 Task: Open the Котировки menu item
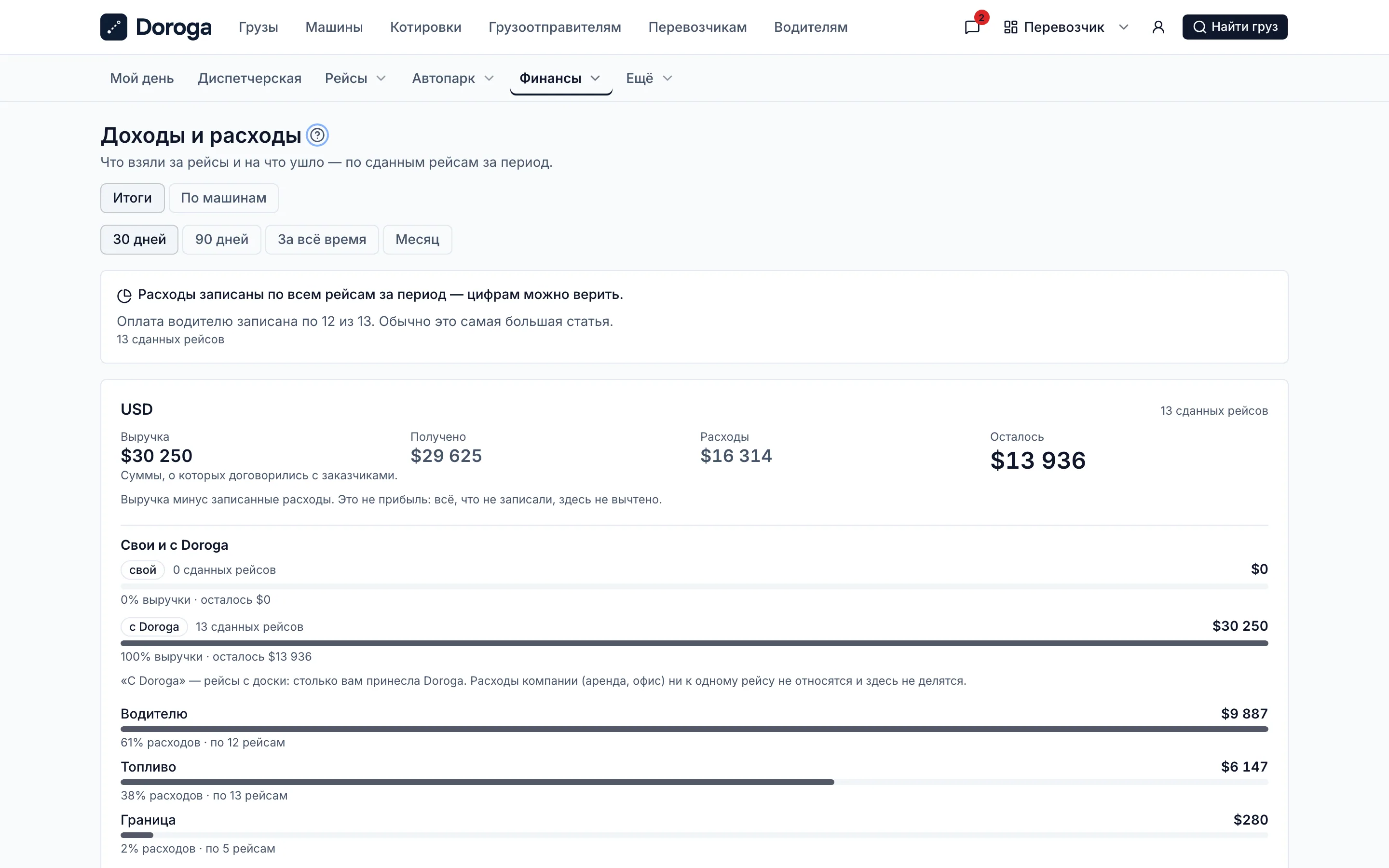[x=426, y=27]
